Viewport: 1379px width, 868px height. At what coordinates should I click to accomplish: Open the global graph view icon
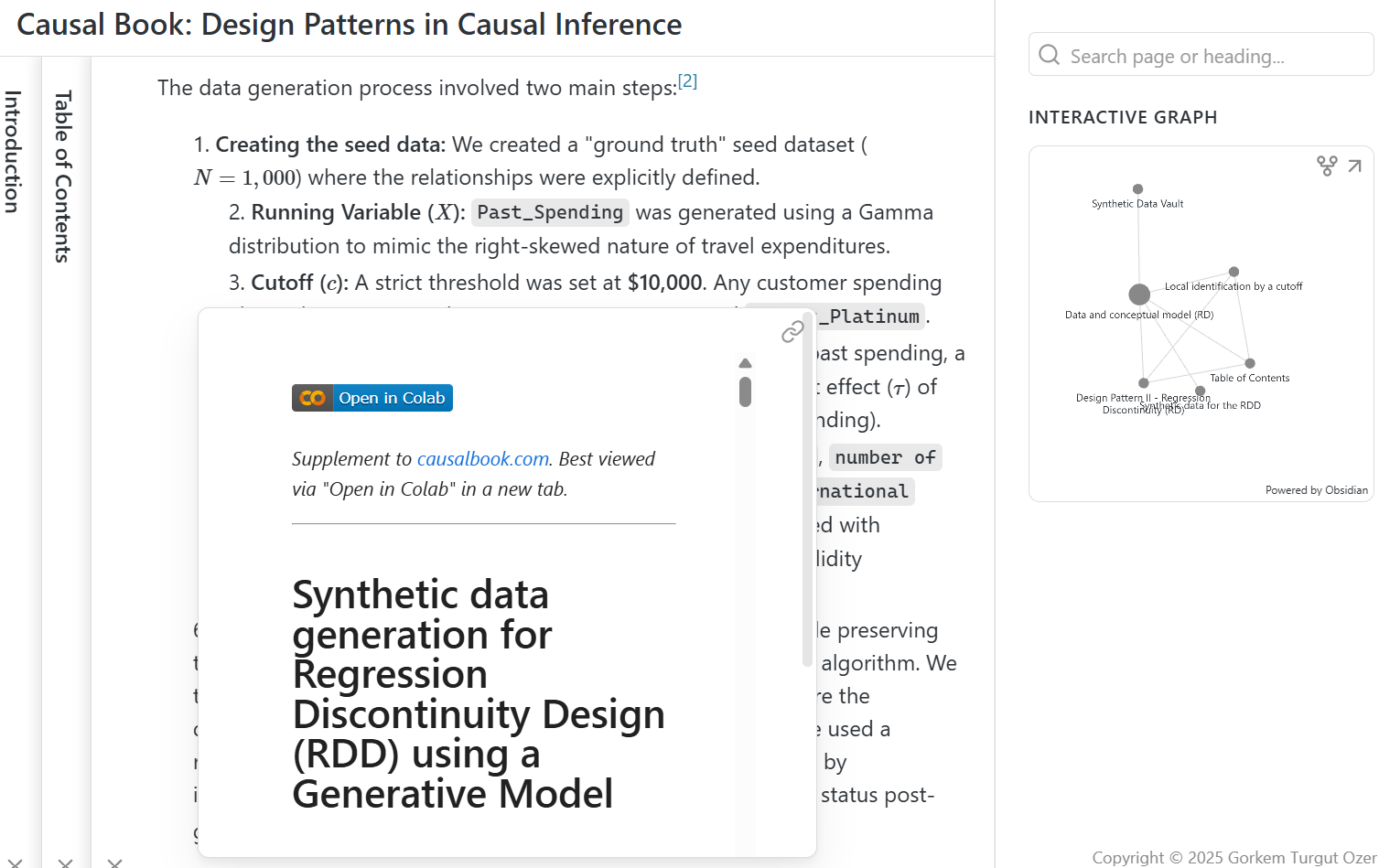click(1326, 166)
